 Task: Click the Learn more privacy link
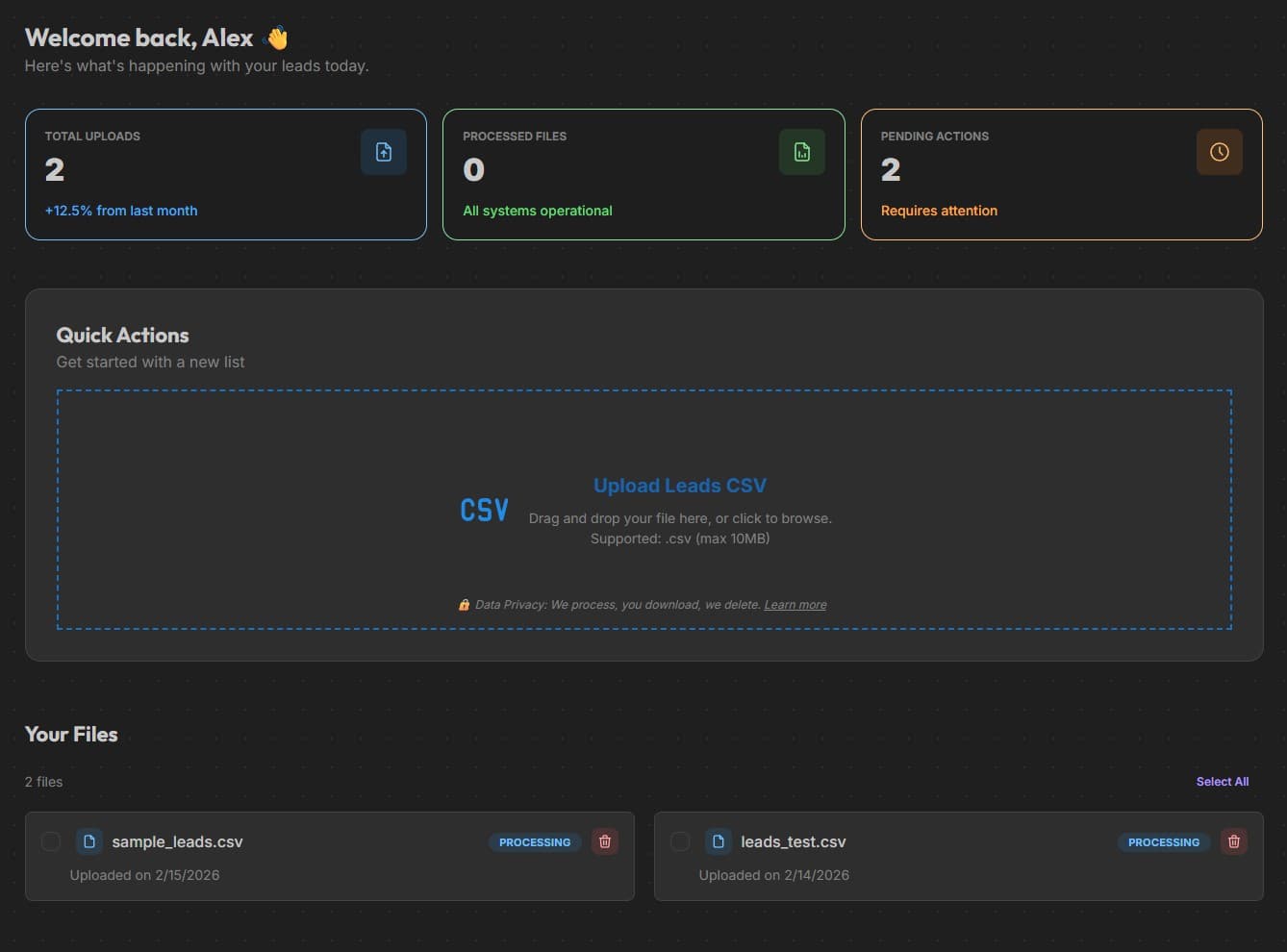[795, 604]
